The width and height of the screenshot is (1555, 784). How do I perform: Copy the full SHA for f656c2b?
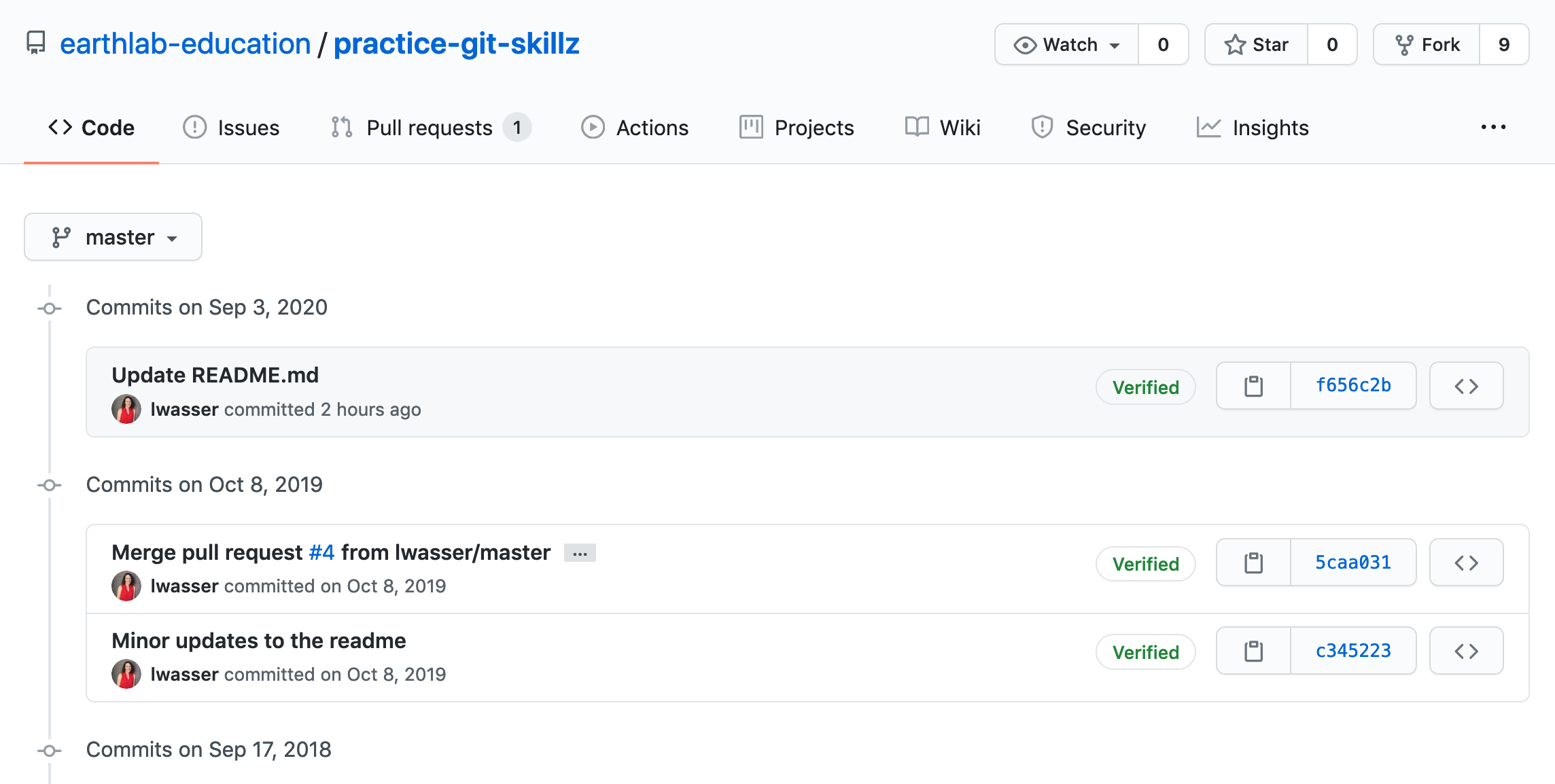1253,386
